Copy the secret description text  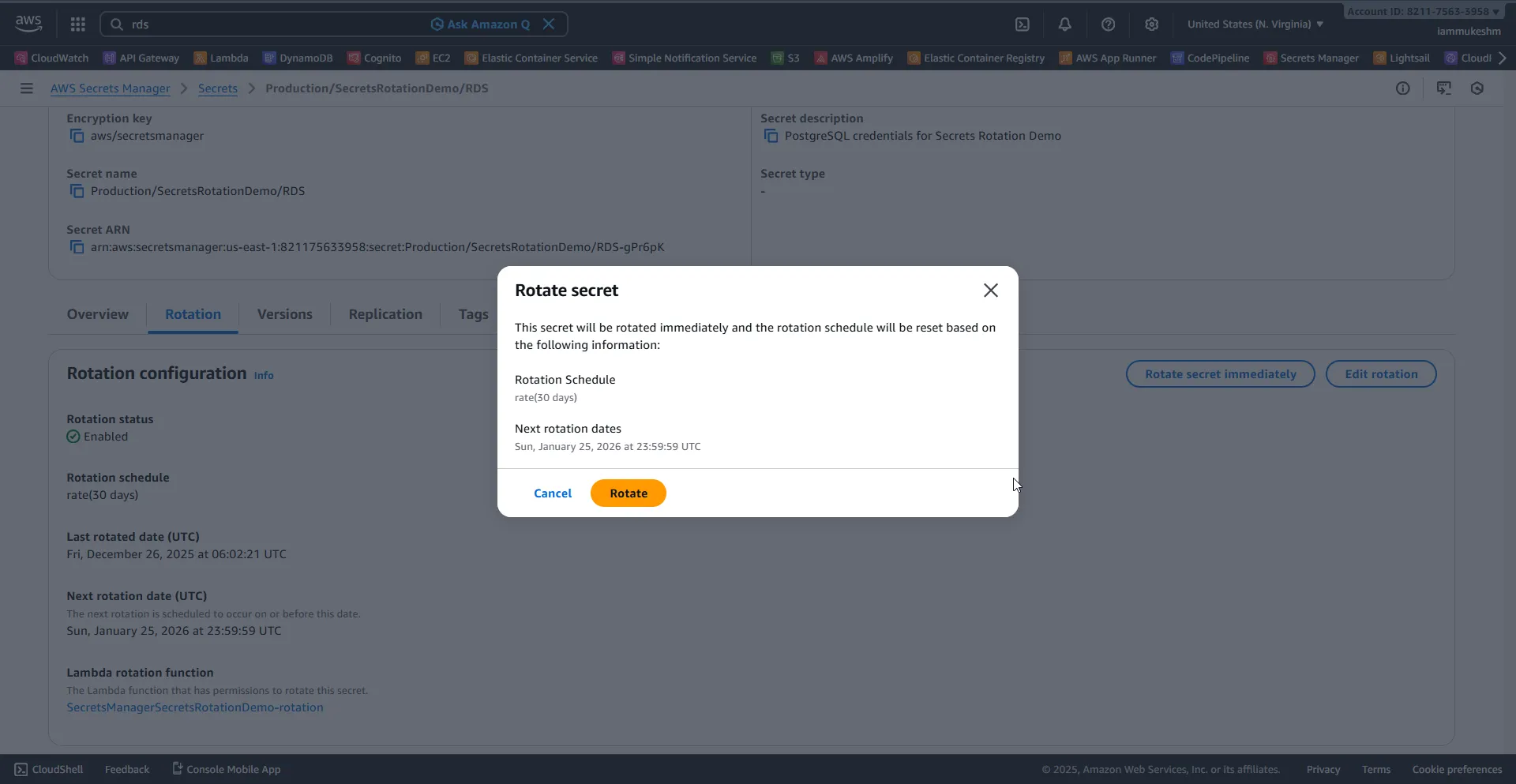[x=771, y=137]
